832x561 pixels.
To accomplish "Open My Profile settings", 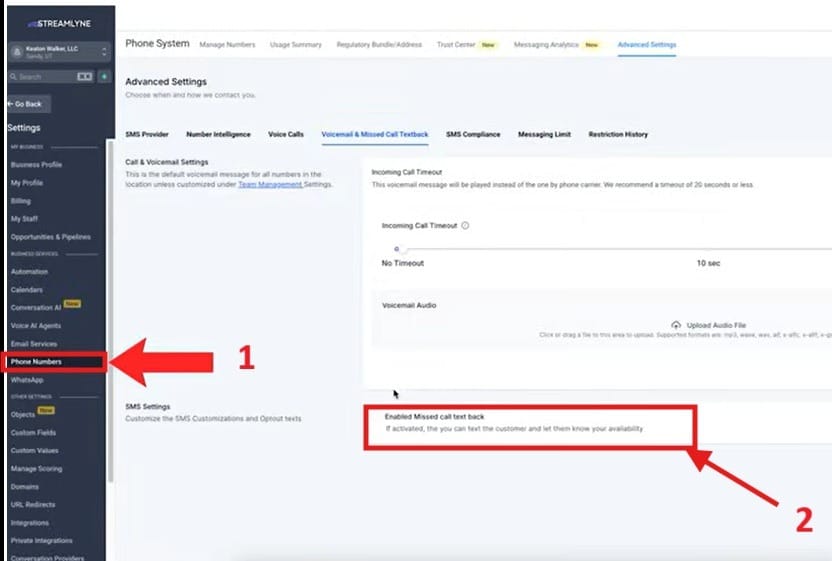I will point(27,183).
